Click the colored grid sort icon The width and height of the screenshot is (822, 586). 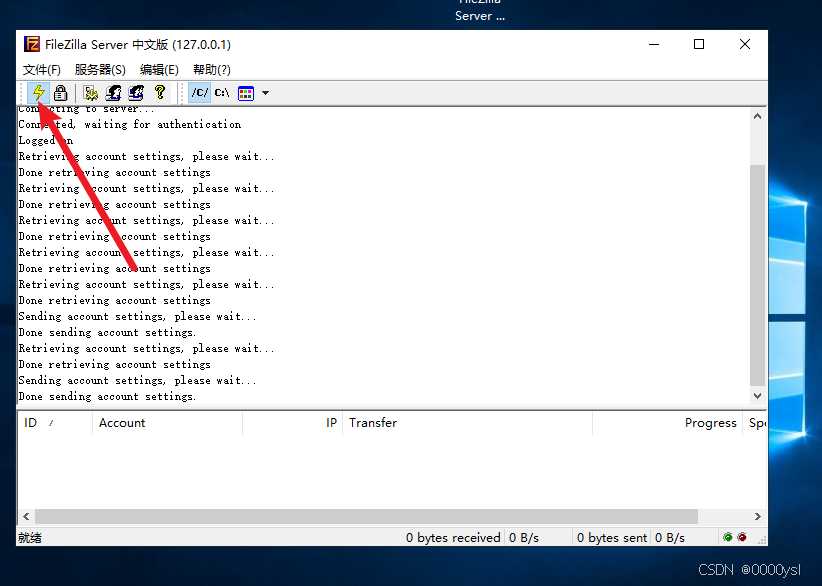pos(246,93)
